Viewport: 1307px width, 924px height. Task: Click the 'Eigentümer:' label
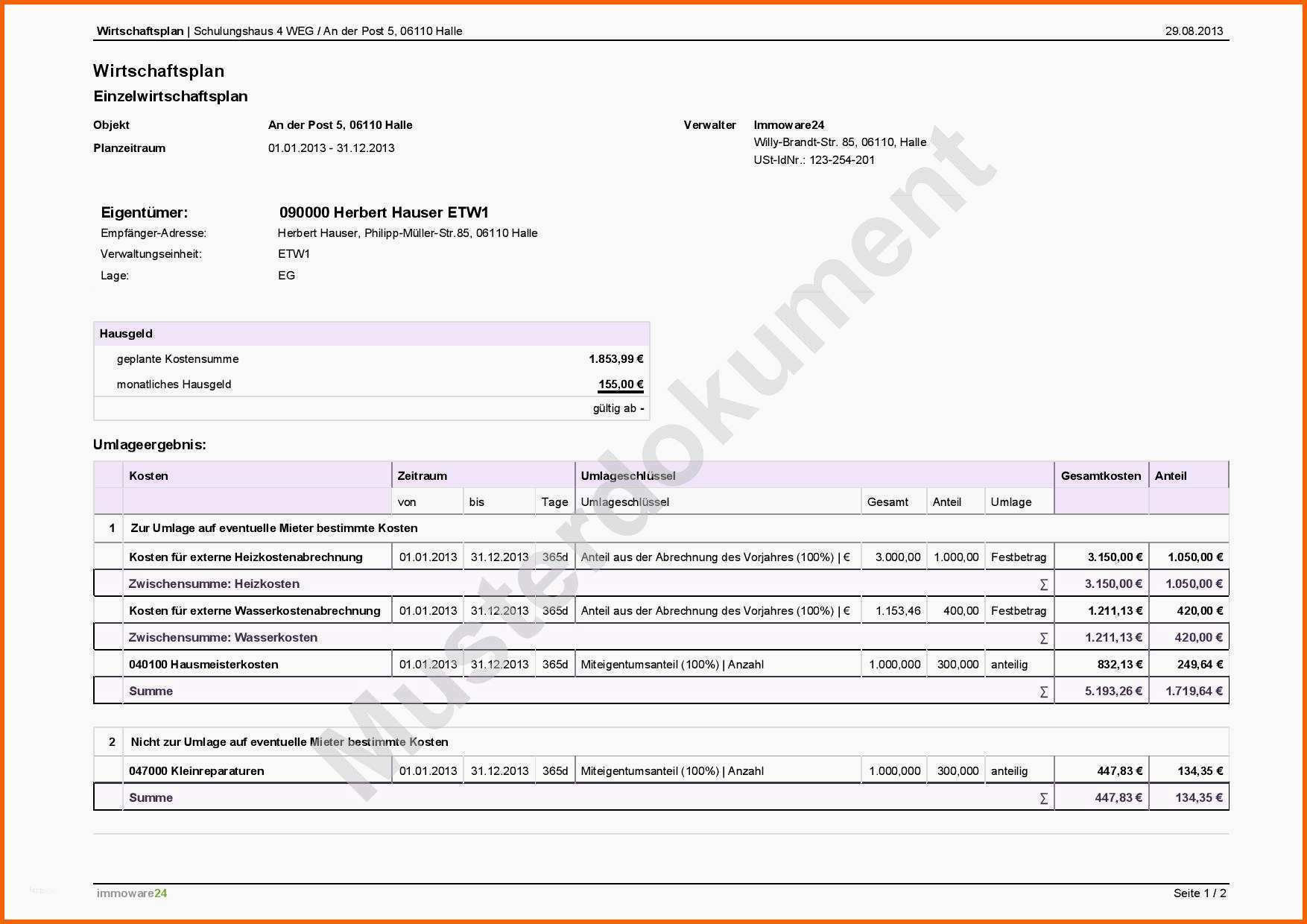[x=145, y=212]
